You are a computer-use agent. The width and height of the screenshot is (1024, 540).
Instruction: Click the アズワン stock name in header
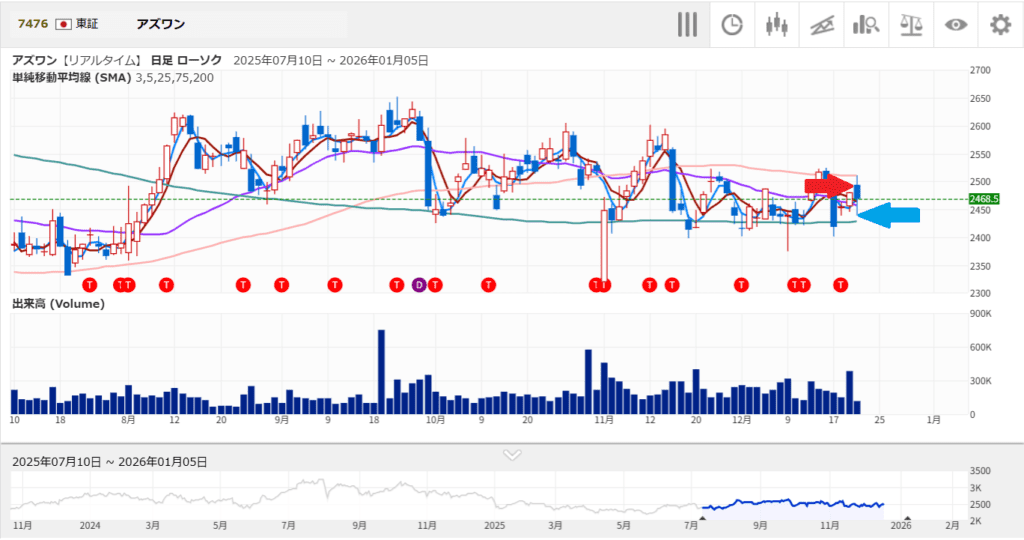pos(159,24)
